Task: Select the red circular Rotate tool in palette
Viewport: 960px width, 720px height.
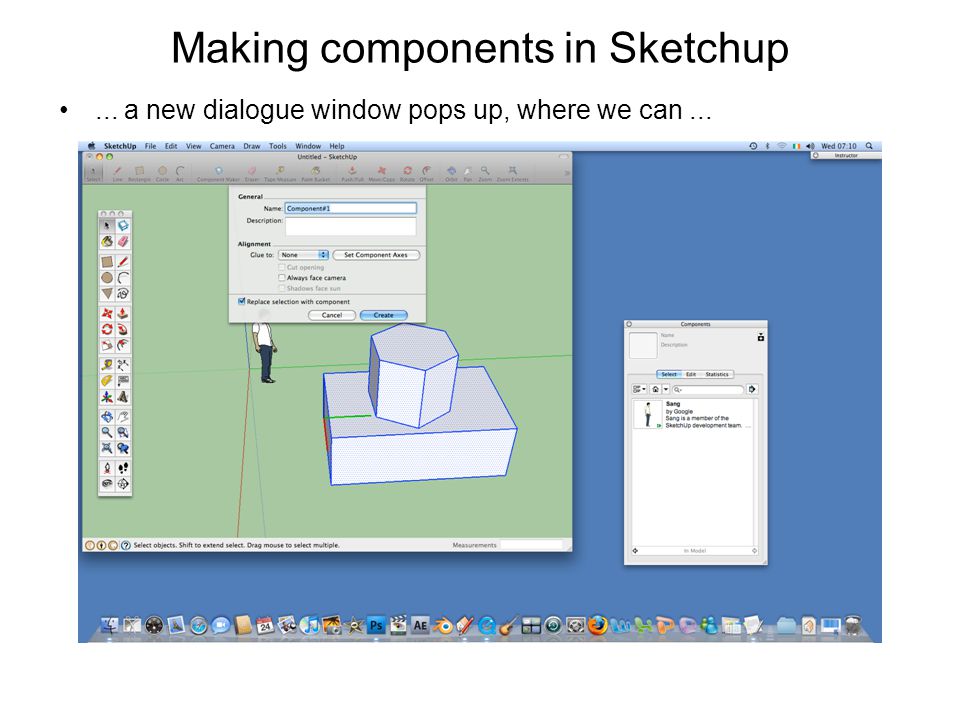Action: [x=107, y=329]
